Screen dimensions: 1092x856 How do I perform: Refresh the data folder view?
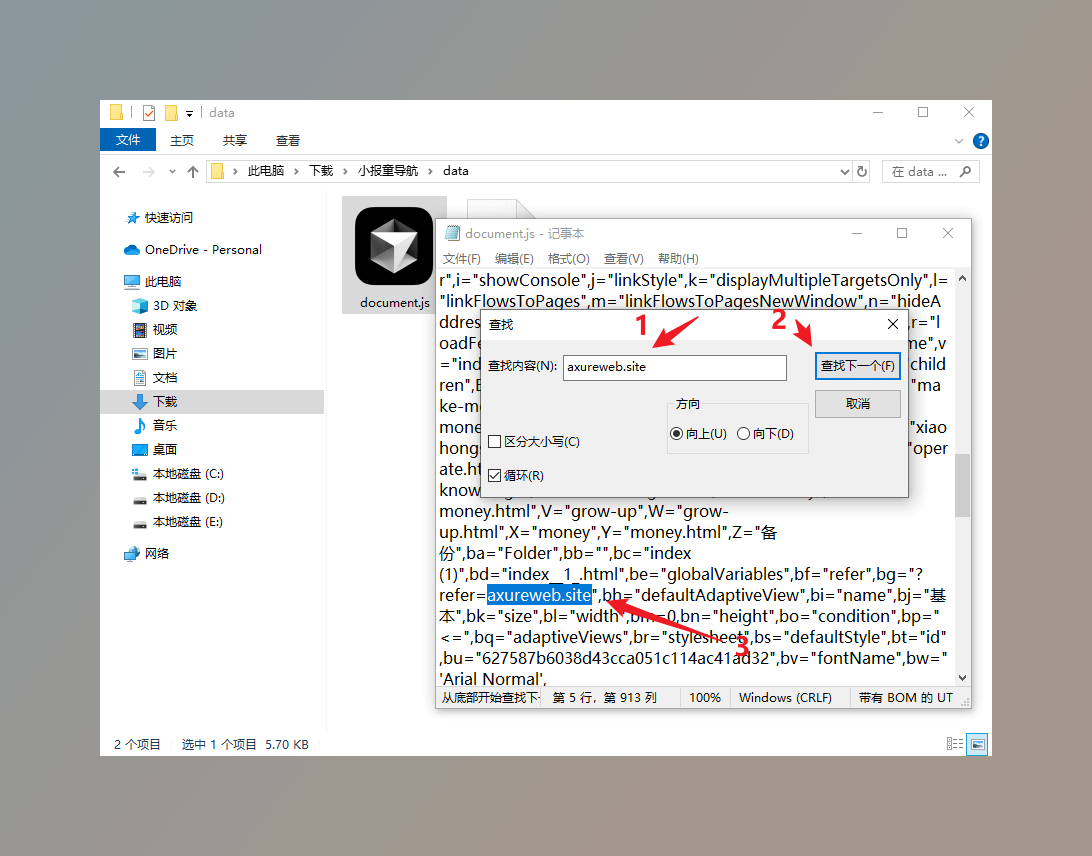tap(862, 171)
